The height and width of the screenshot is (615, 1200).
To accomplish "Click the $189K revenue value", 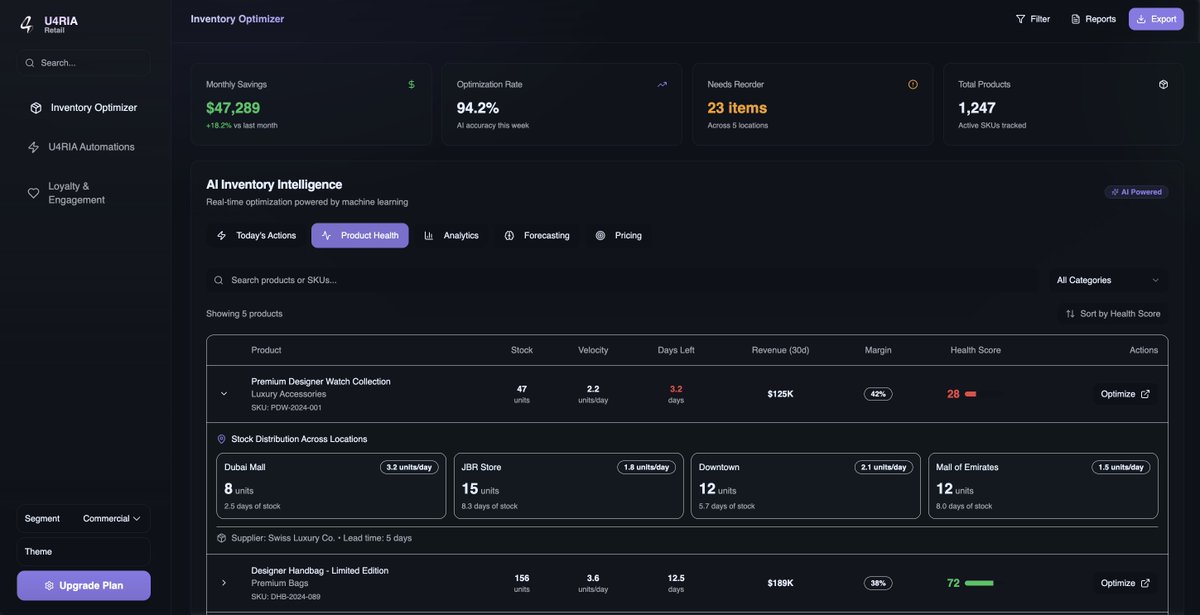I will click(780, 583).
